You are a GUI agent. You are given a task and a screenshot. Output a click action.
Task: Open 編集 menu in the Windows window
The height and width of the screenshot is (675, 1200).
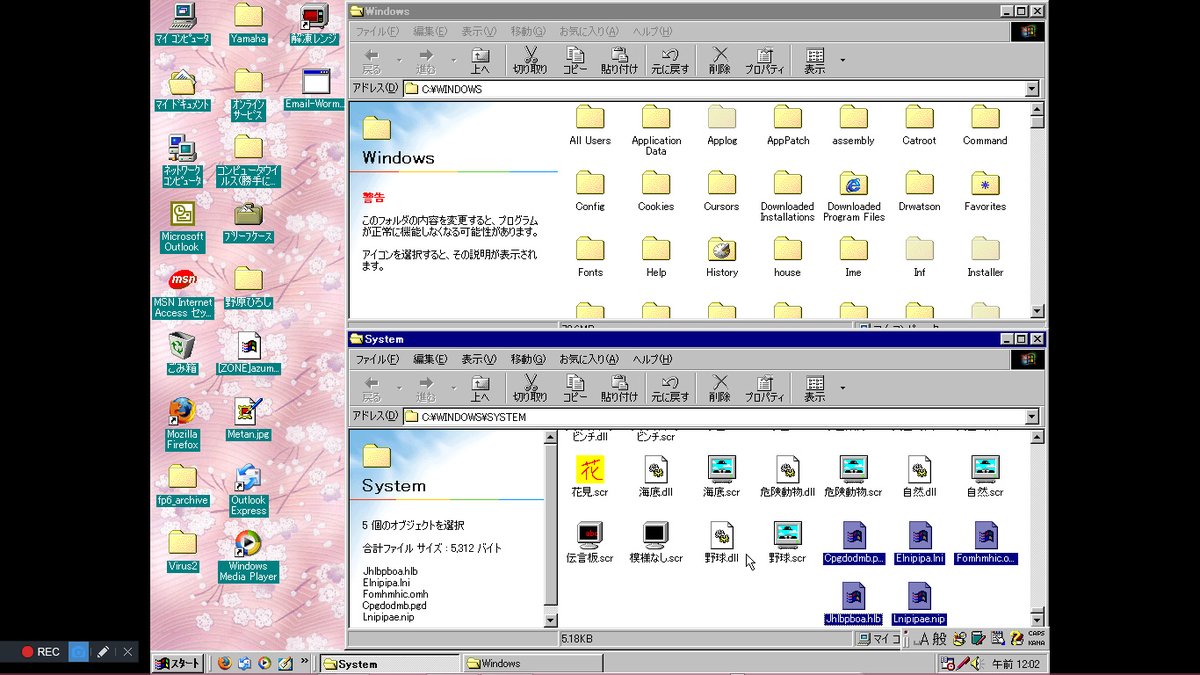[430, 31]
